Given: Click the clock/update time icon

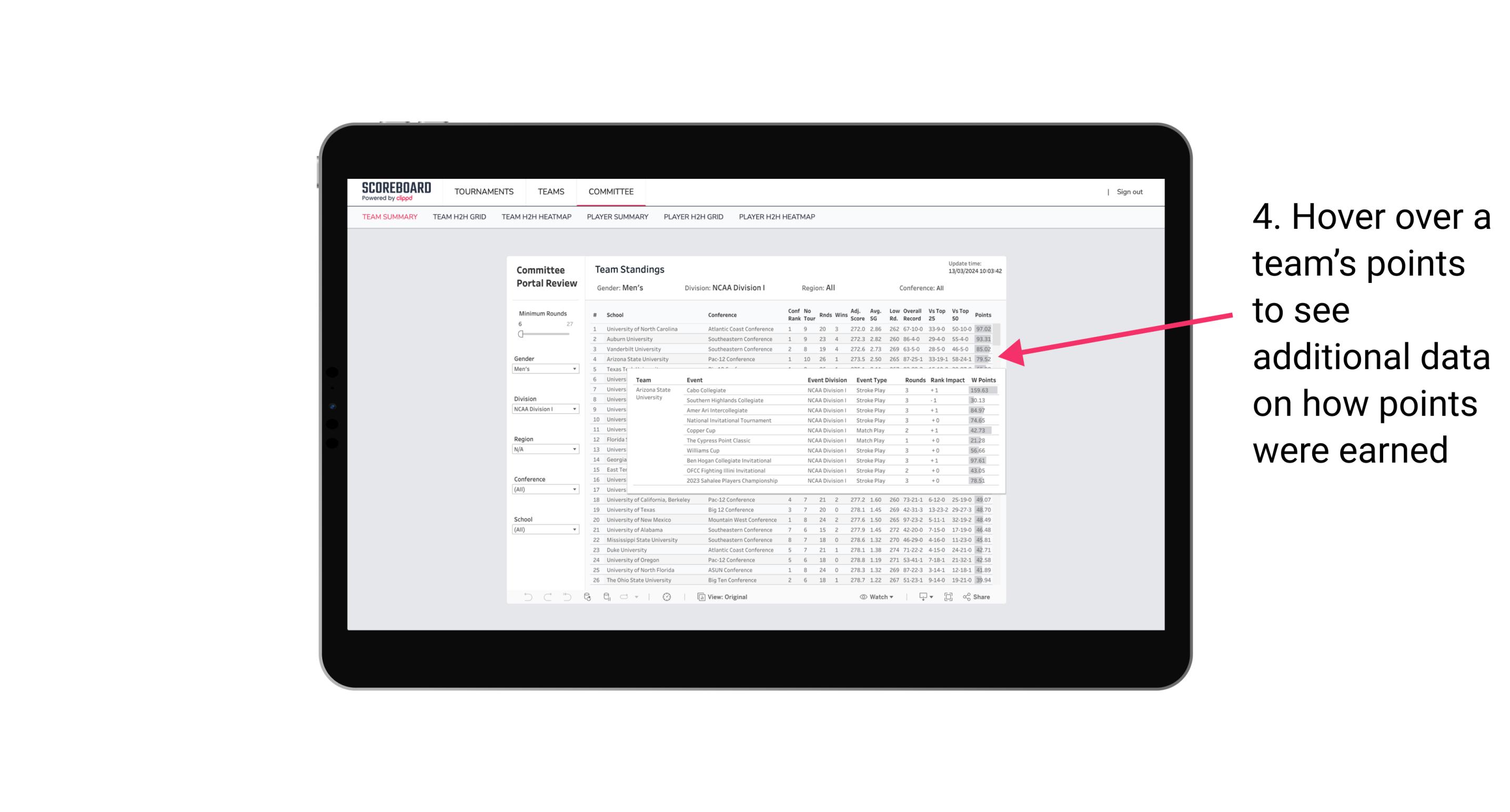Looking at the screenshot, I should tap(667, 597).
